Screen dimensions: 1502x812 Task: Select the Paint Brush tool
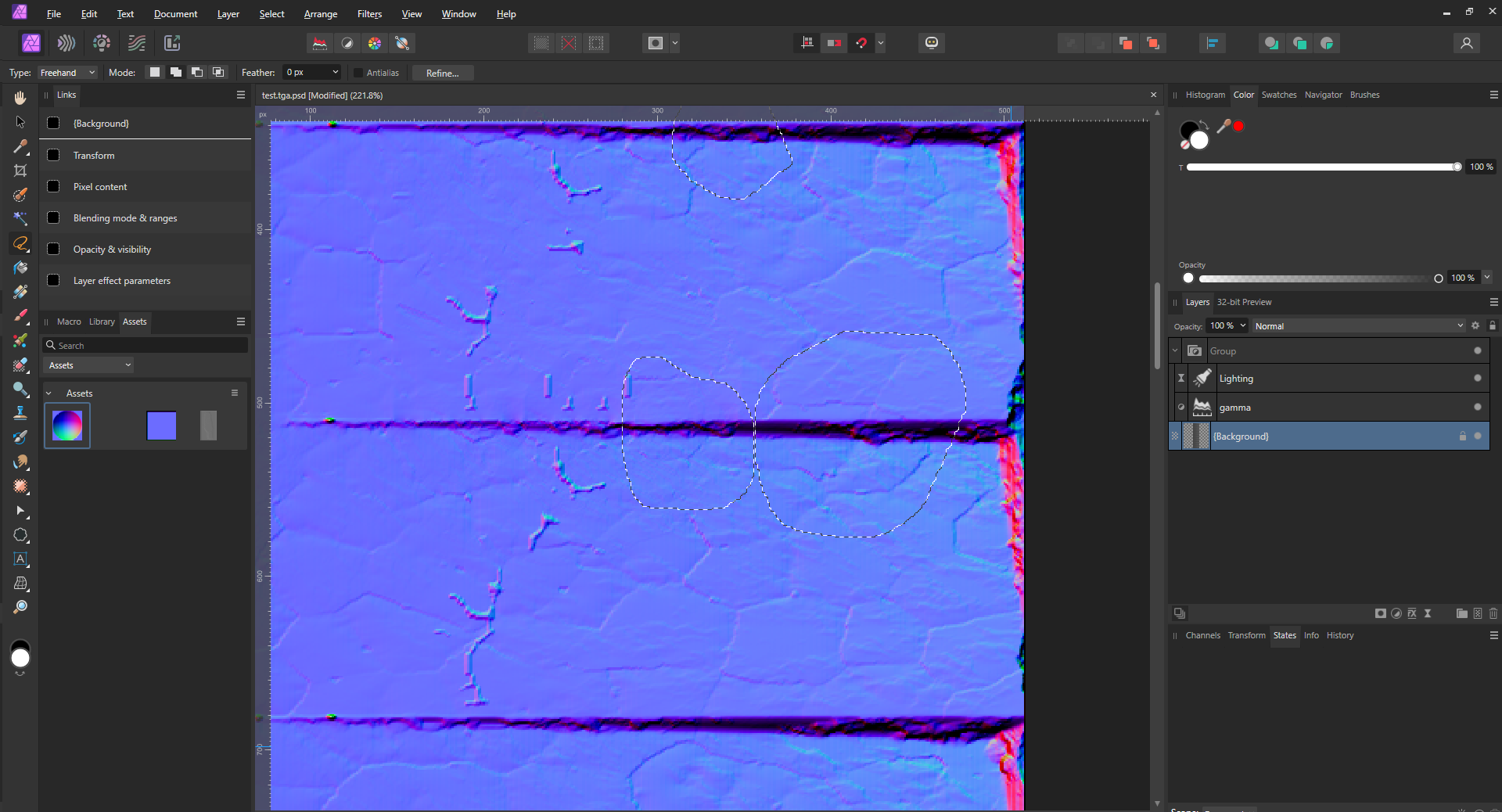coord(20,316)
